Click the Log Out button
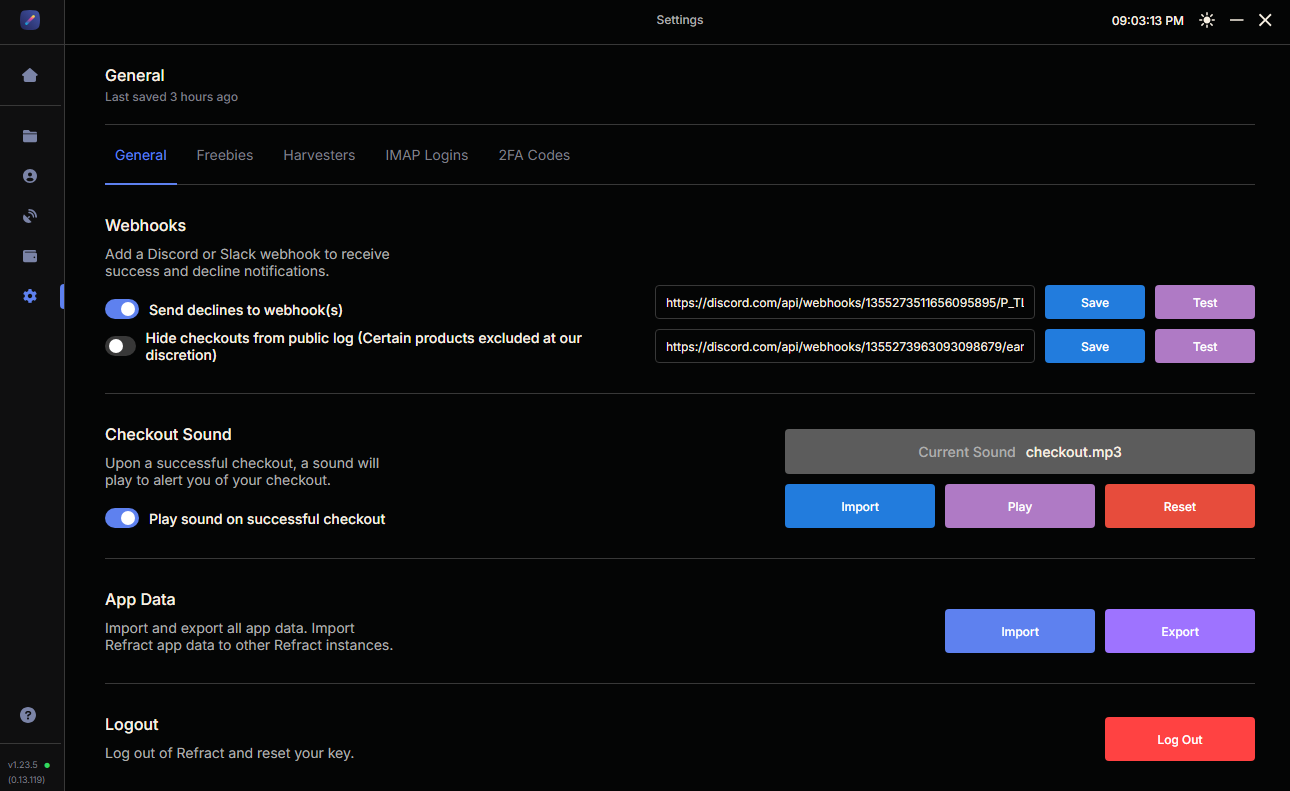The height and width of the screenshot is (791, 1290). point(1179,739)
